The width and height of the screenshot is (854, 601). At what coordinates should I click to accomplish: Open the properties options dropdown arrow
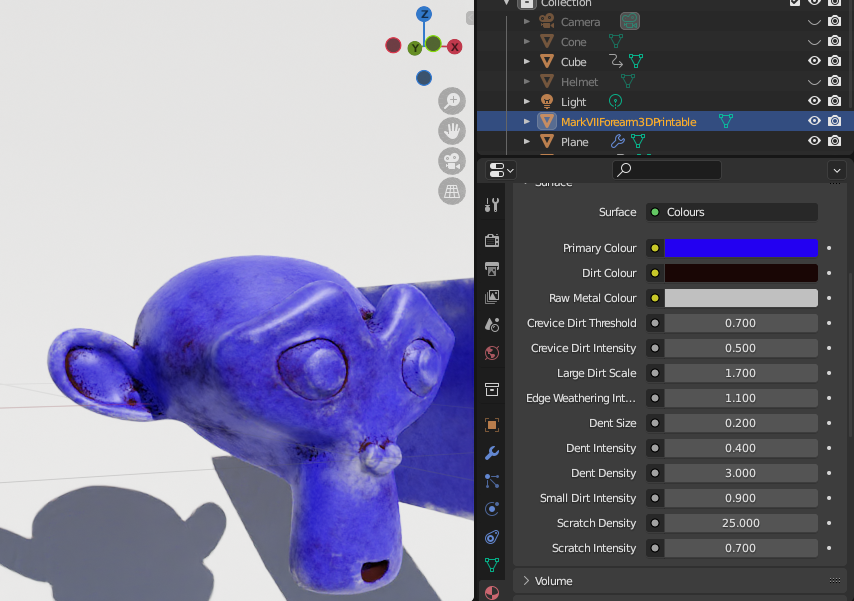(x=837, y=171)
